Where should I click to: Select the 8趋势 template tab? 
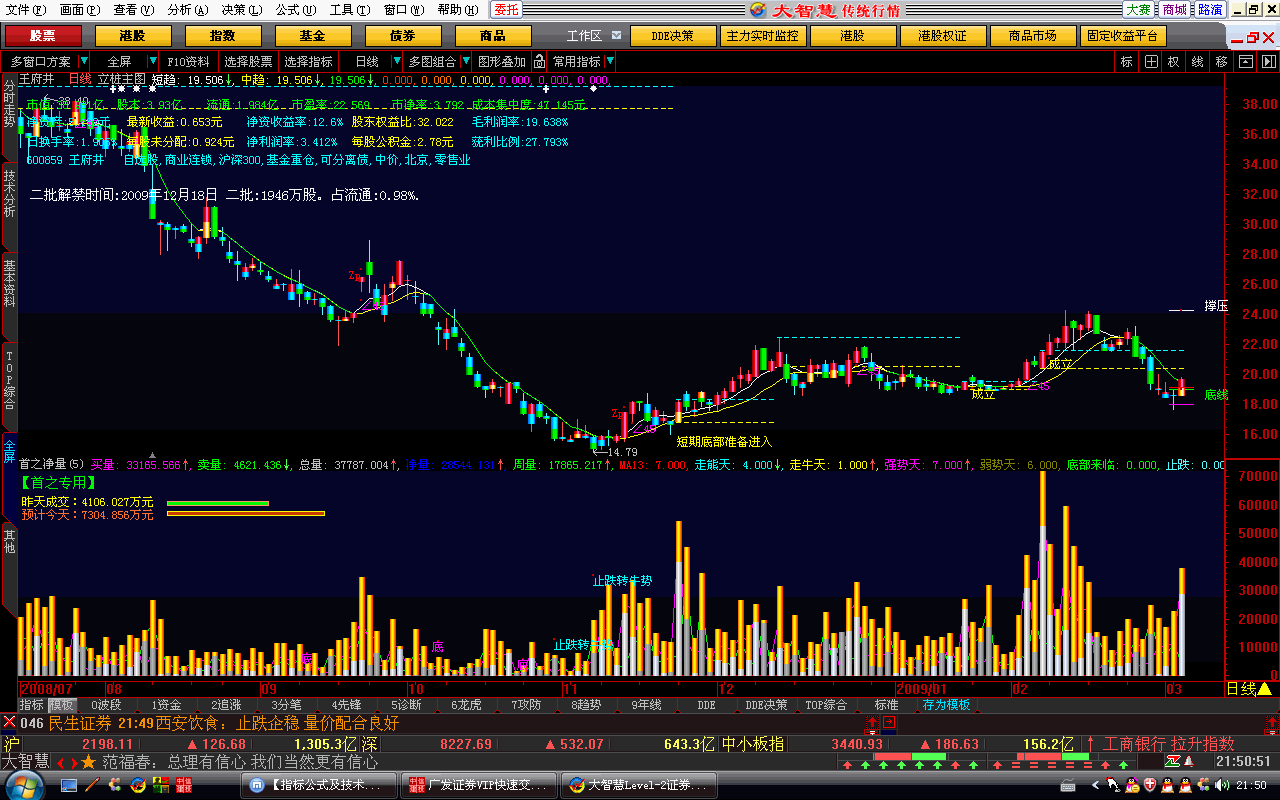point(586,705)
